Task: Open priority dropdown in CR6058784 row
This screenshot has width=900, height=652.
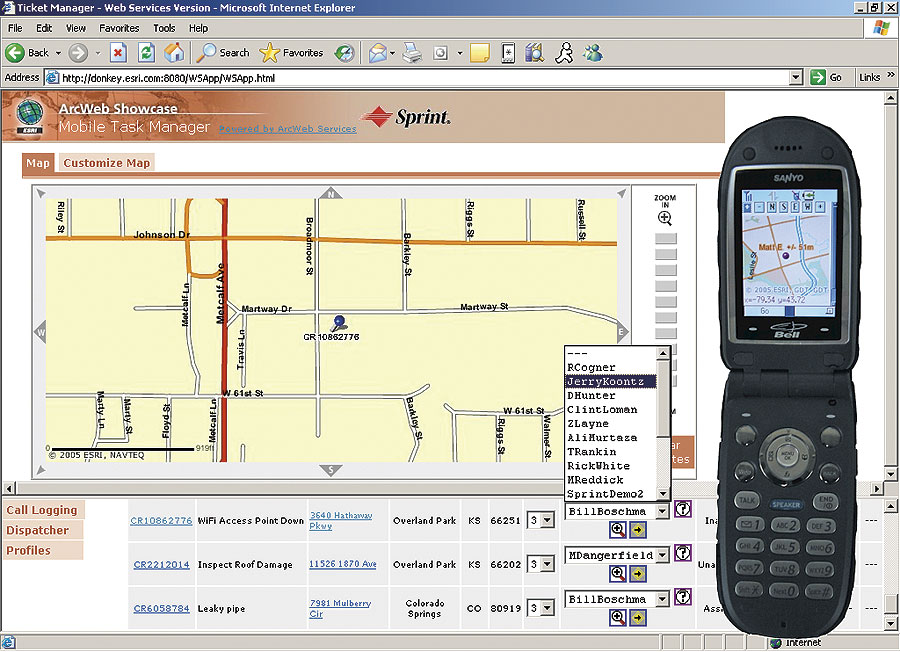Action: [548, 608]
